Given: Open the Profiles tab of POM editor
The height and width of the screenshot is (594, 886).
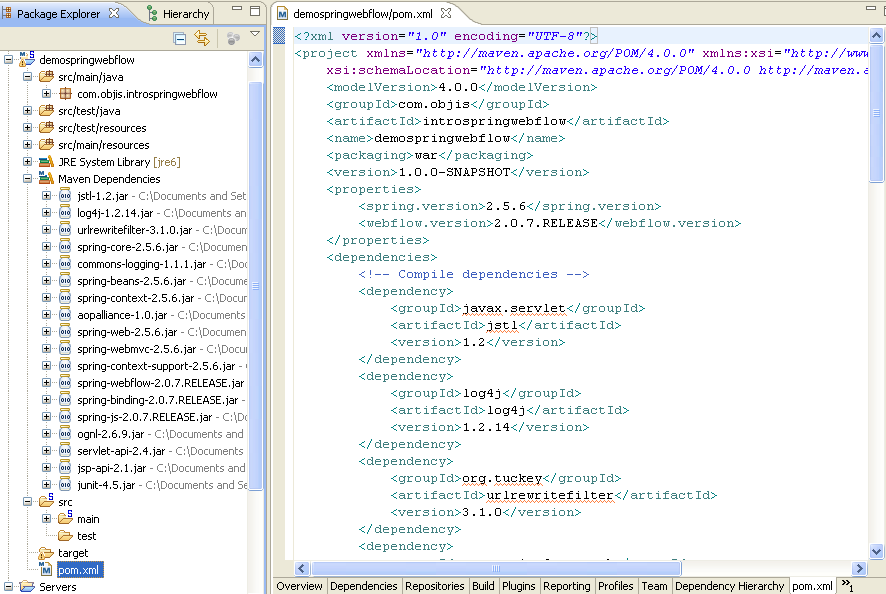Looking at the screenshot, I should 615,586.
